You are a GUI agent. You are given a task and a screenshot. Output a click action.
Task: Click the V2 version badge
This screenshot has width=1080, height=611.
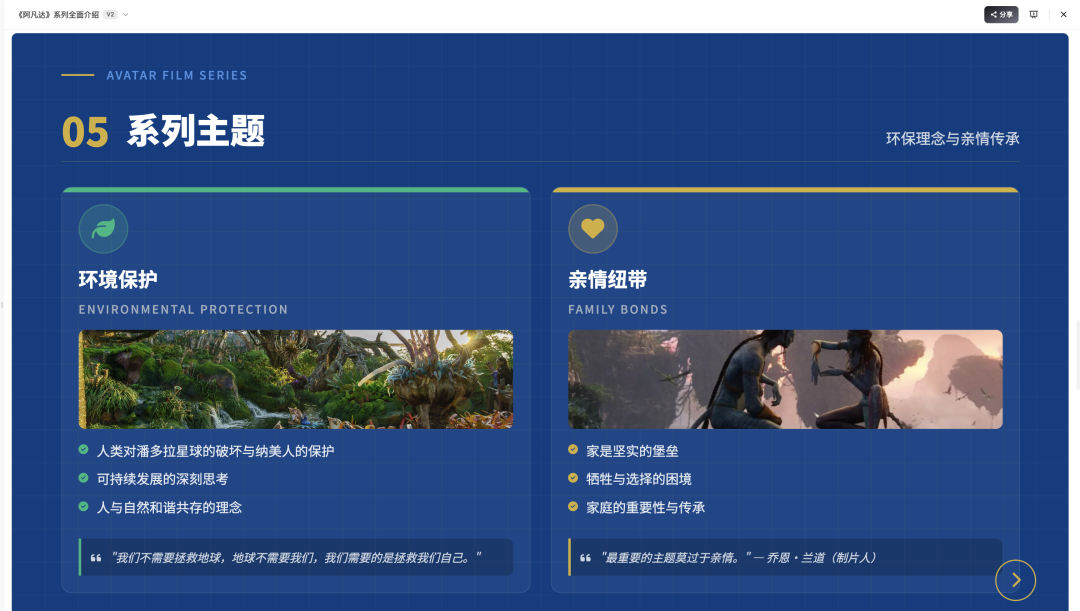[x=110, y=14]
